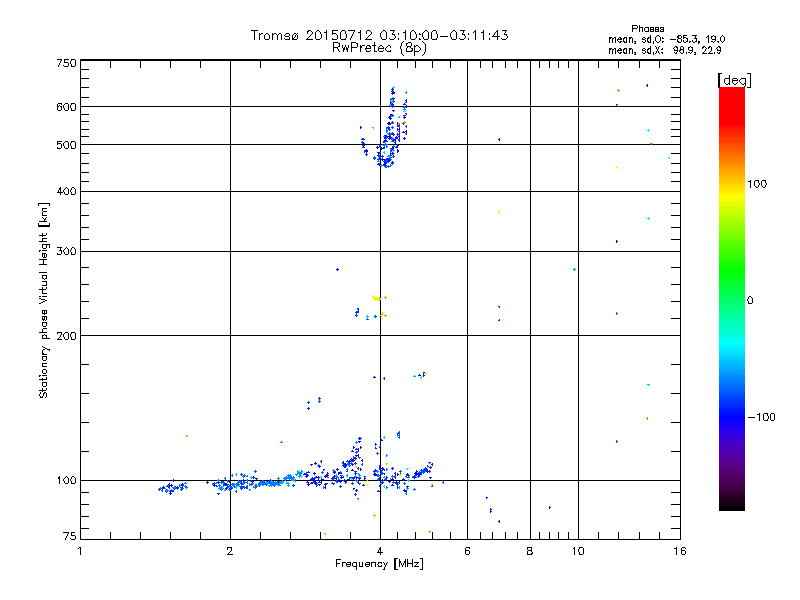Click the colorbar tick label '-100'
800x600 pixels.
click(x=761, y=417)
